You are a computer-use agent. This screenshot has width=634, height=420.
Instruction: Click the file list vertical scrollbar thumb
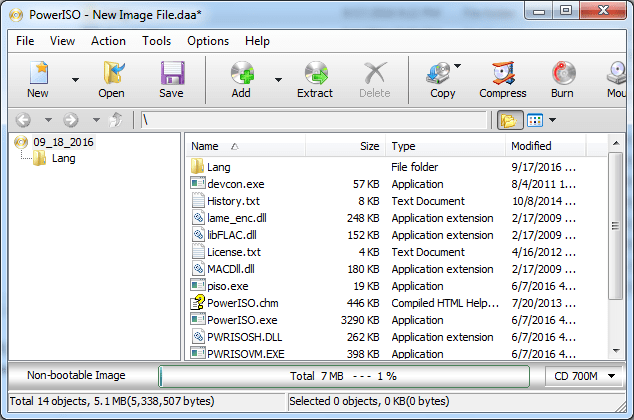615,226
